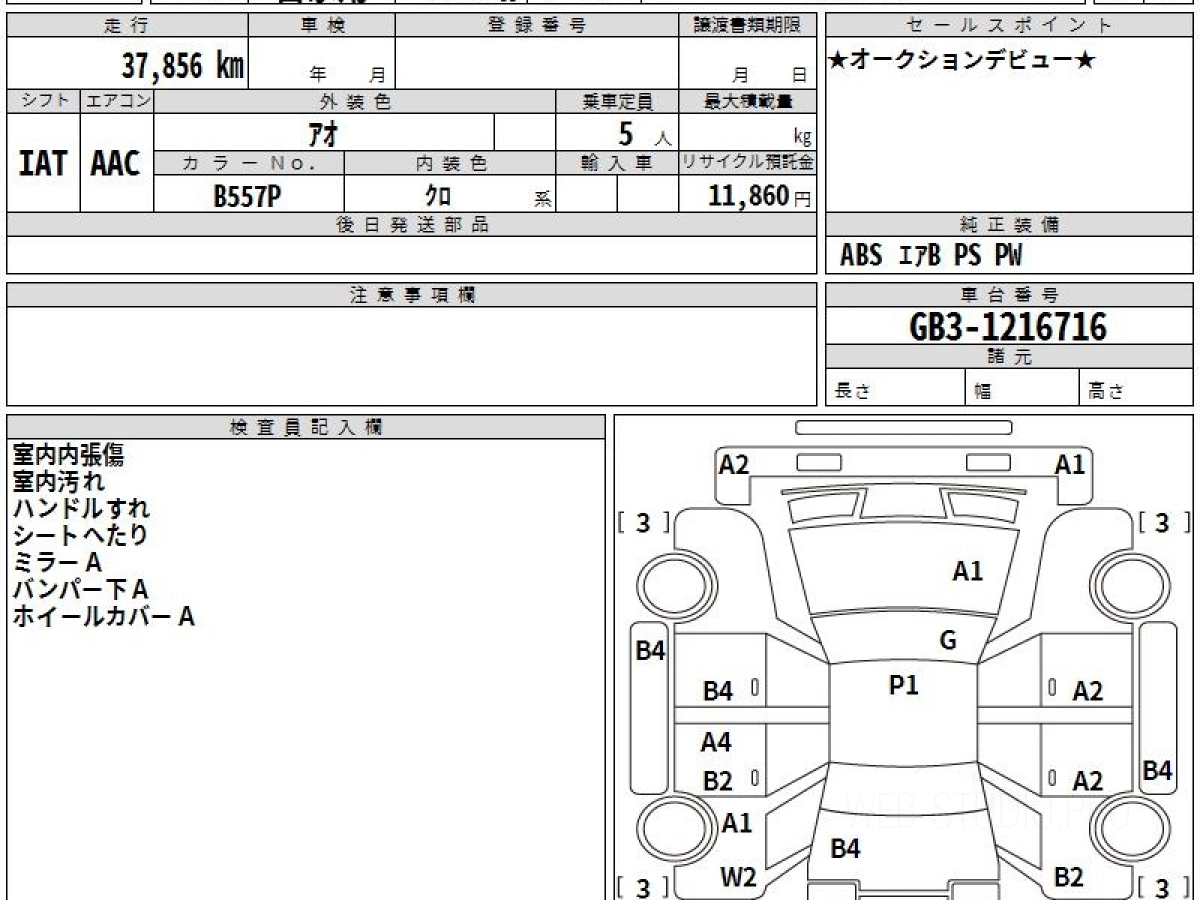The height and width of the screenshot is (900, 1200).
Task: Click the A4 damage mark on the diagram
Action: 716,742
